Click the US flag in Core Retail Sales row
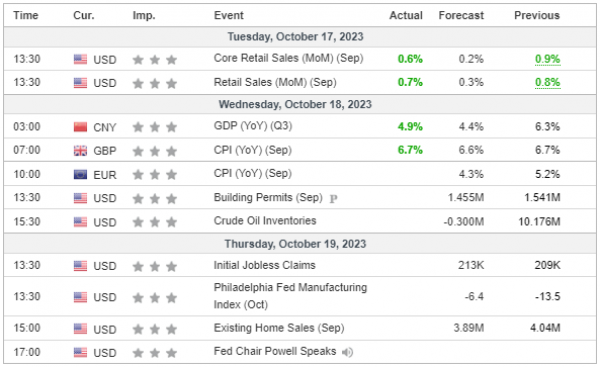 (80, 59)
